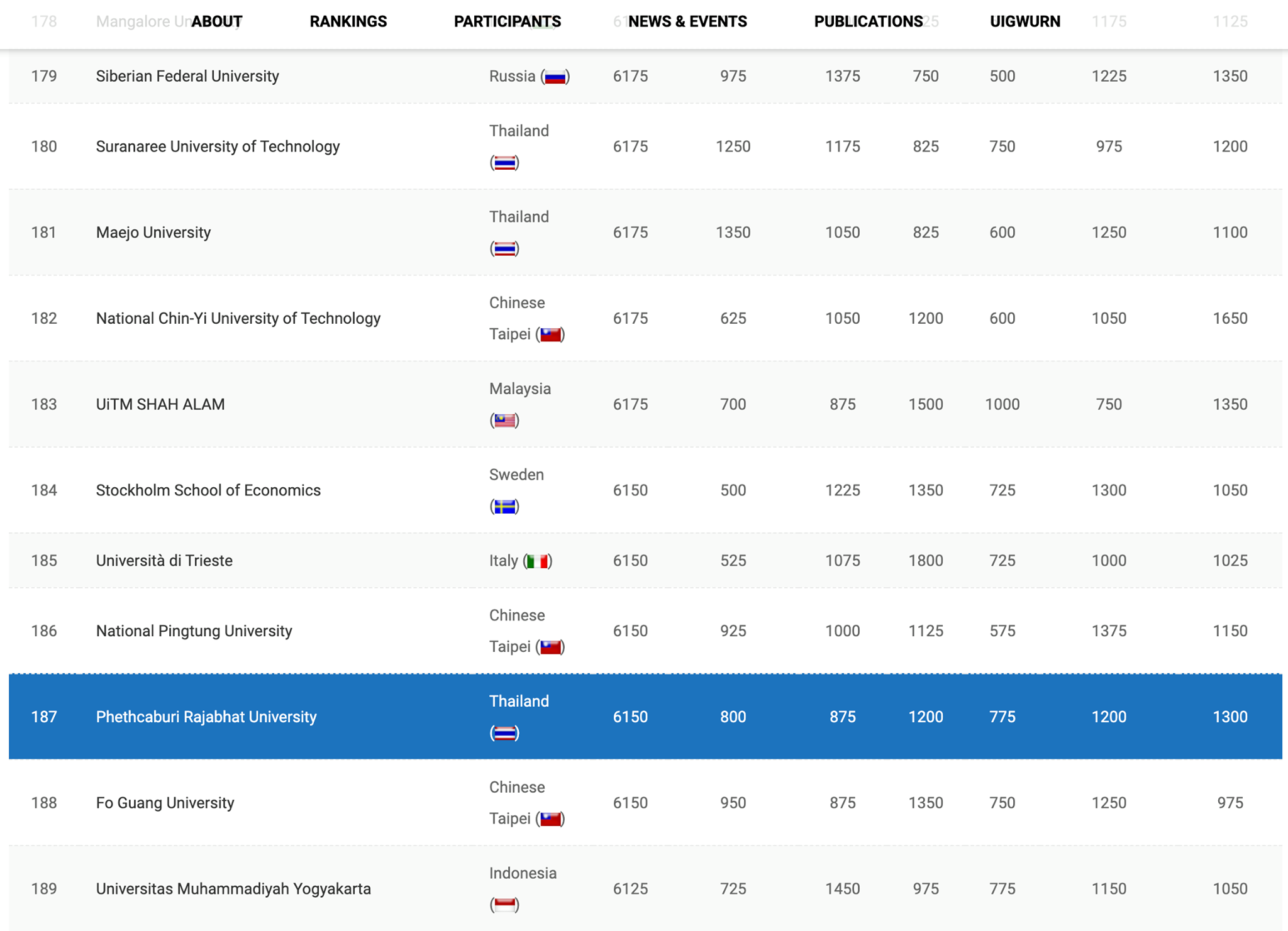Click the Sweden flag icon
Image resolution: width=1288 pixels, height=931 pixels.
click(x=504, y=507)
